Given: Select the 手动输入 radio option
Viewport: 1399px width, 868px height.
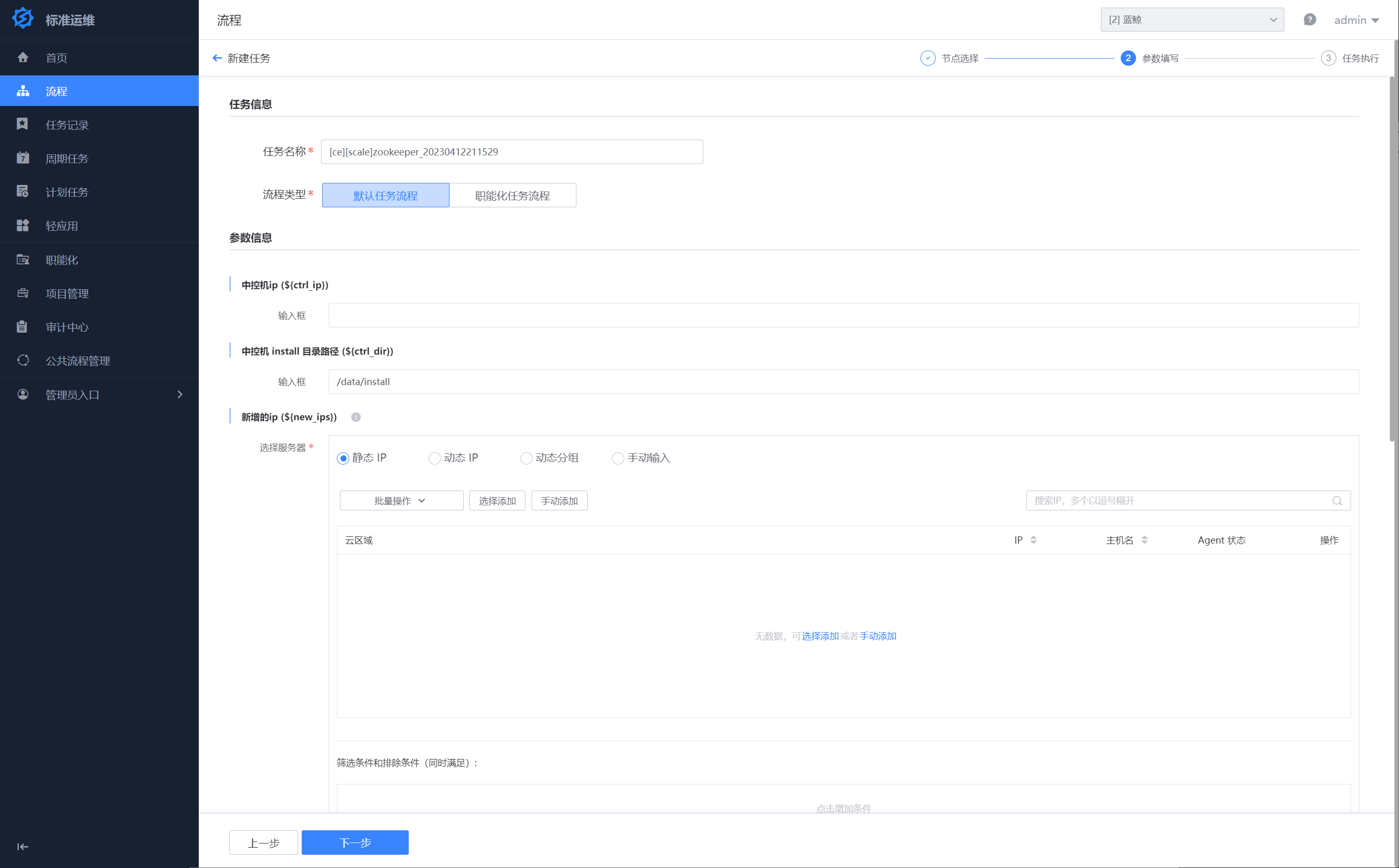Looking at the screenshot, I should point(618,458).
